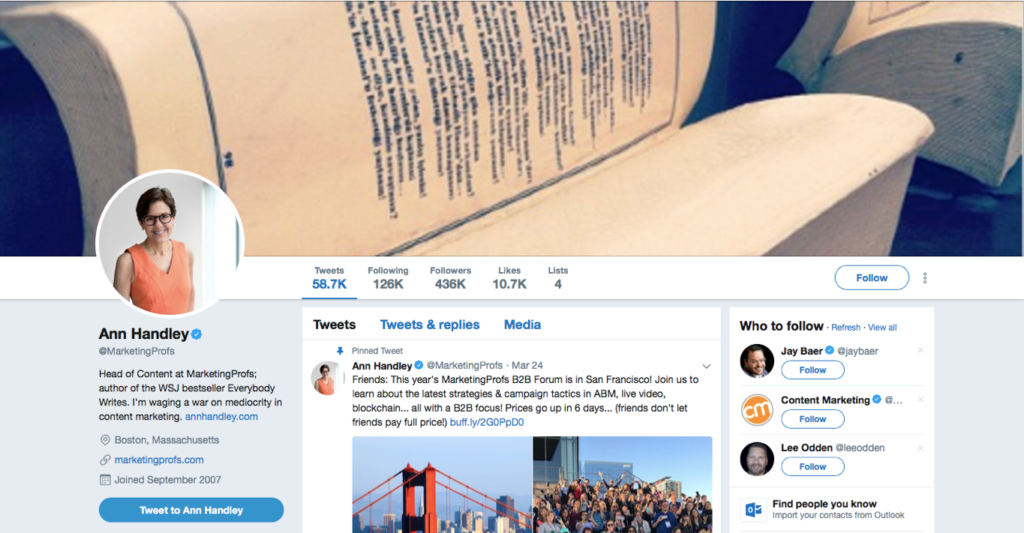This screenshot has width=1024, height=533.
Task: Open Jay Baer's profile avatar
Action: click(x=757, y=361)
